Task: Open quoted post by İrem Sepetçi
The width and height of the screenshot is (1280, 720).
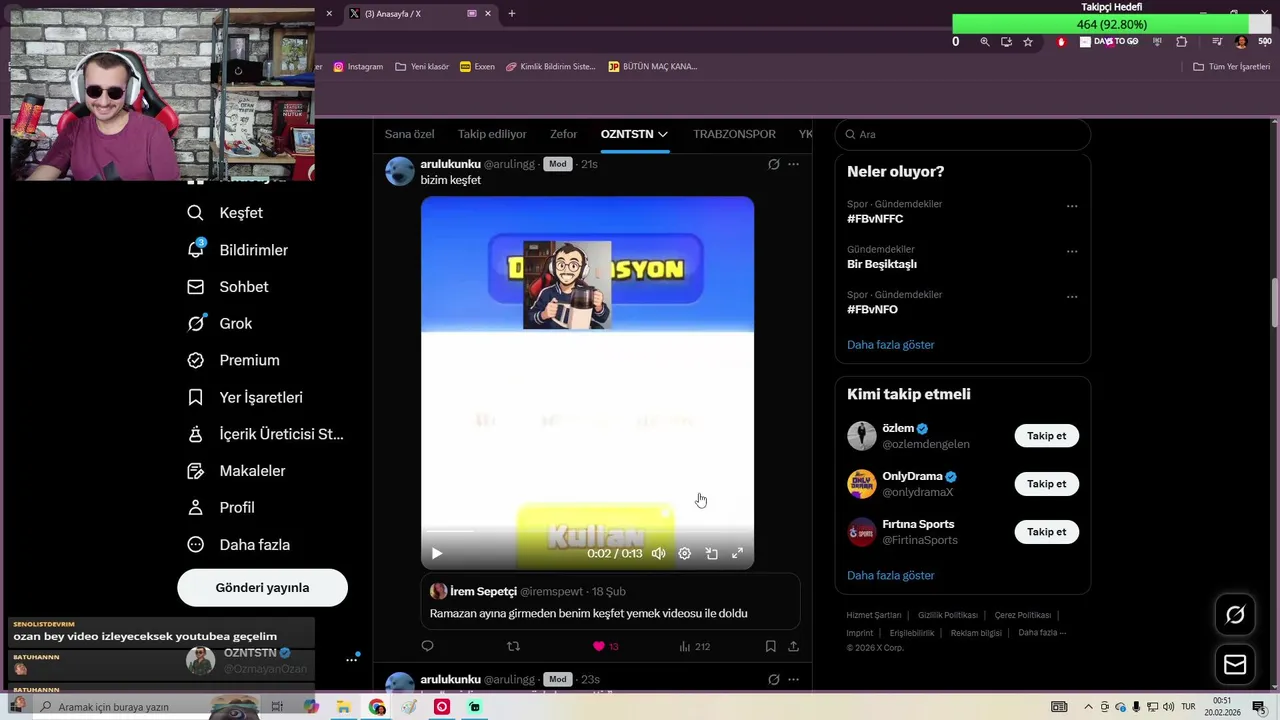Action: click(610, 602)
